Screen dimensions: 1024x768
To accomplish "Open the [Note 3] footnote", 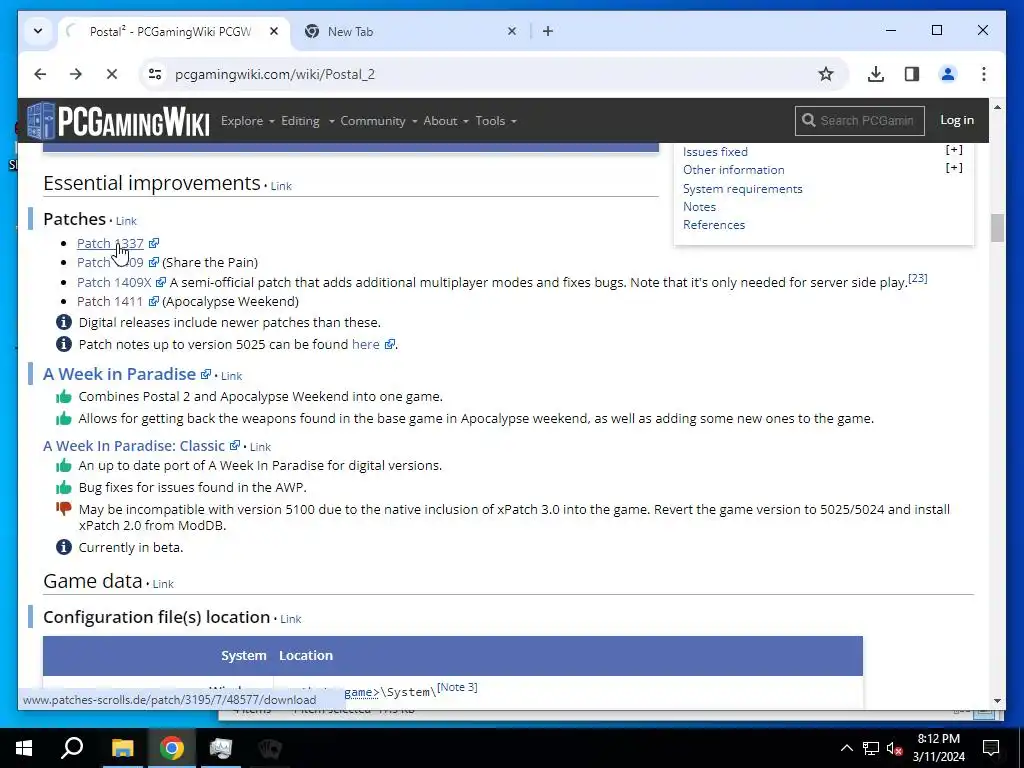I will pyautogui.click(x=457, y=687).
